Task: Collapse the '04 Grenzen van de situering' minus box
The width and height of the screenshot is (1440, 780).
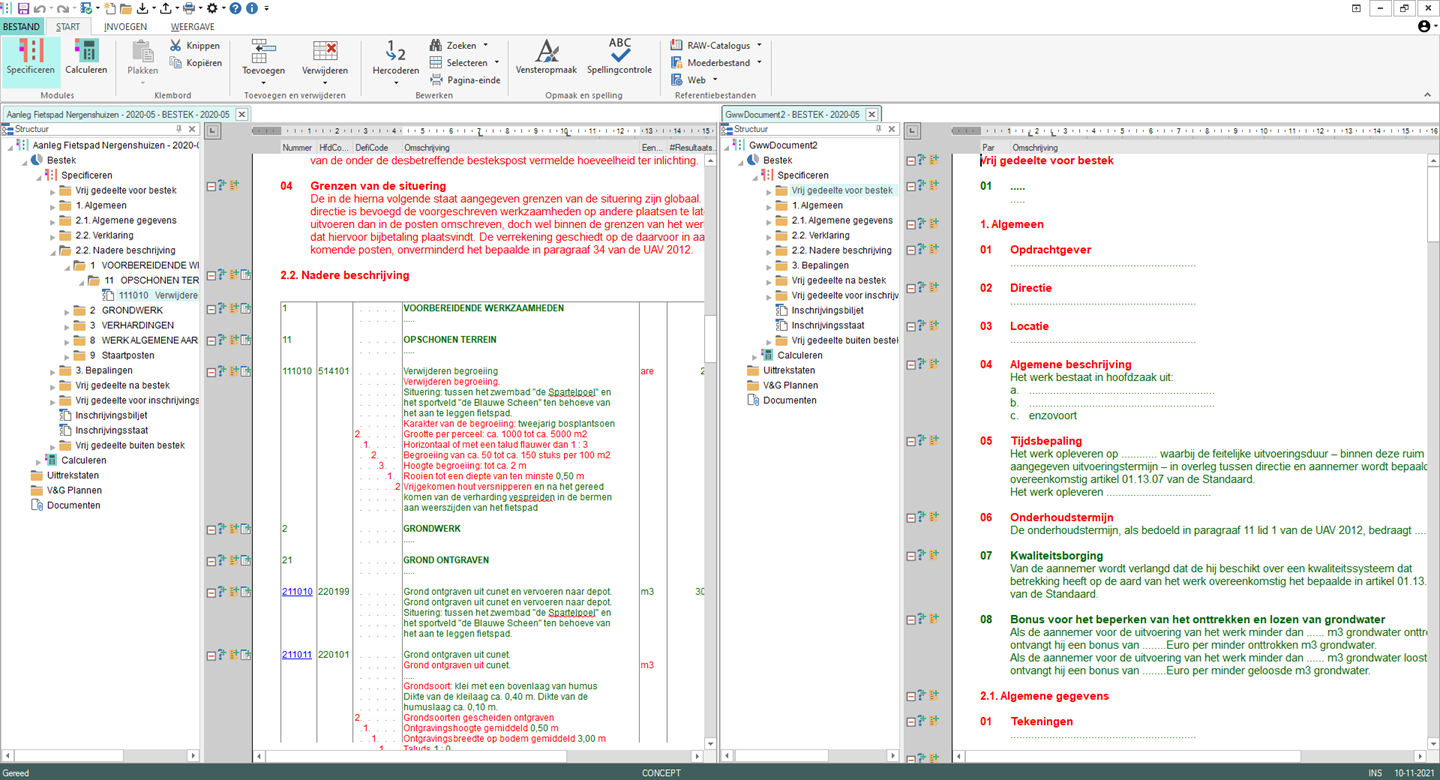Action: tap(212, 186)
